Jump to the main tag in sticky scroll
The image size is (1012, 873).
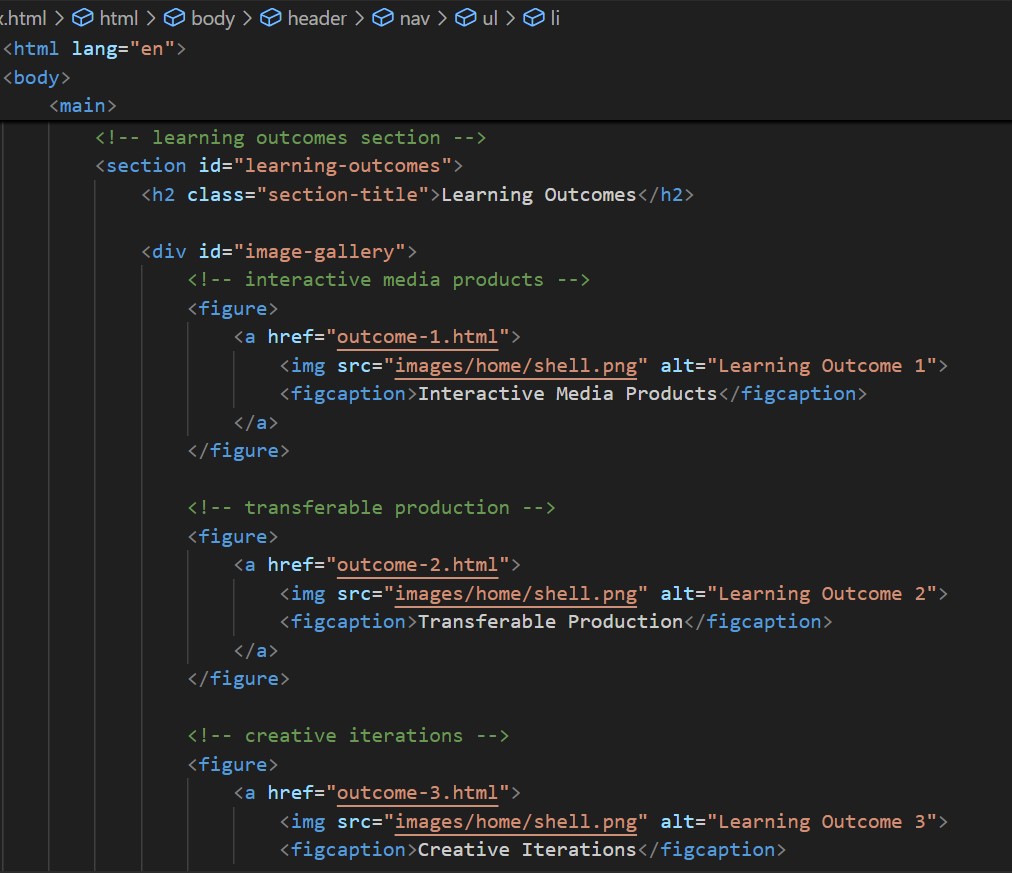[83, 105]
